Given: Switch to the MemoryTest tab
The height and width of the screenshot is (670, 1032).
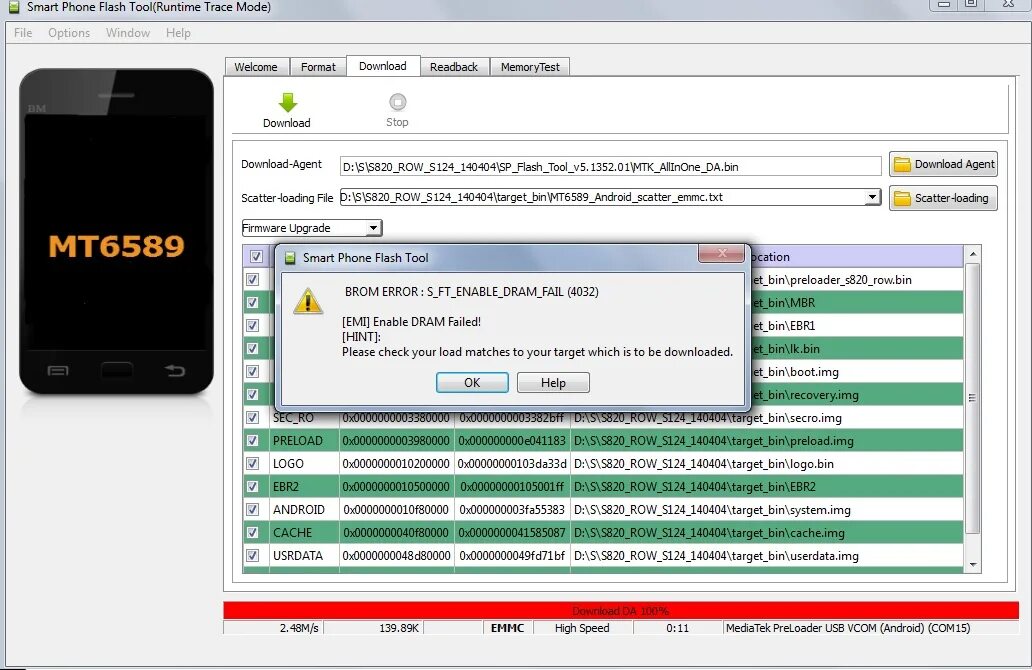Looking at the screenshot, I should click(530, 67).
